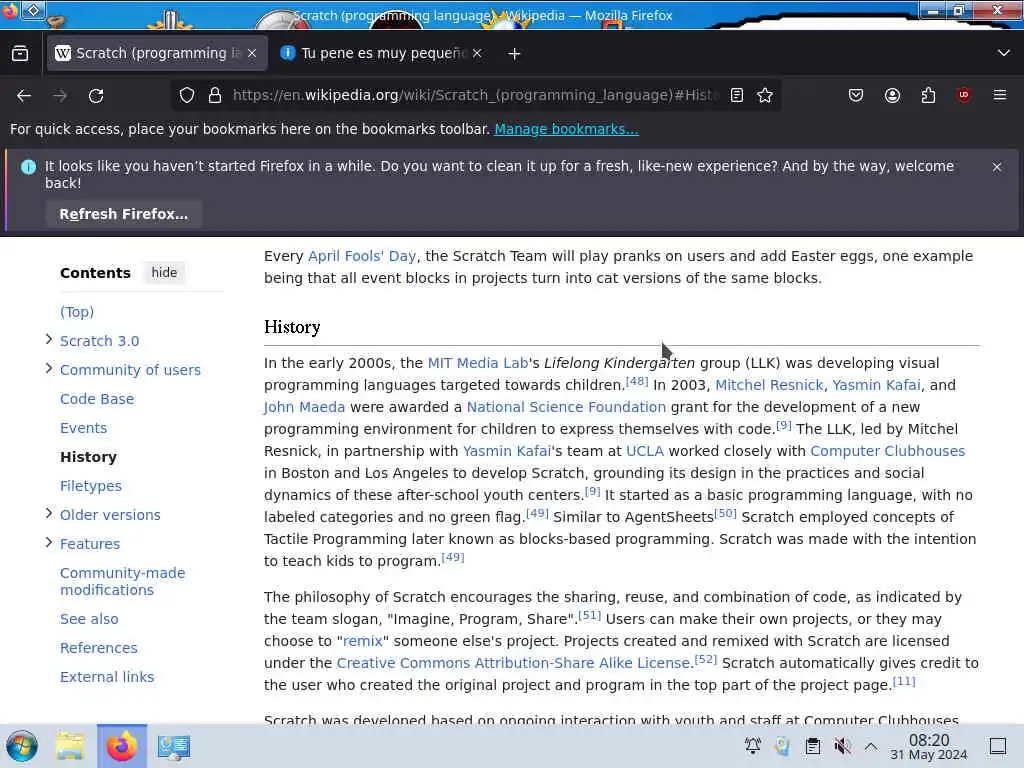Go back to previous page arrow
The height and width of the screenshot is (768, 1024).
click(x=24, y=95)
